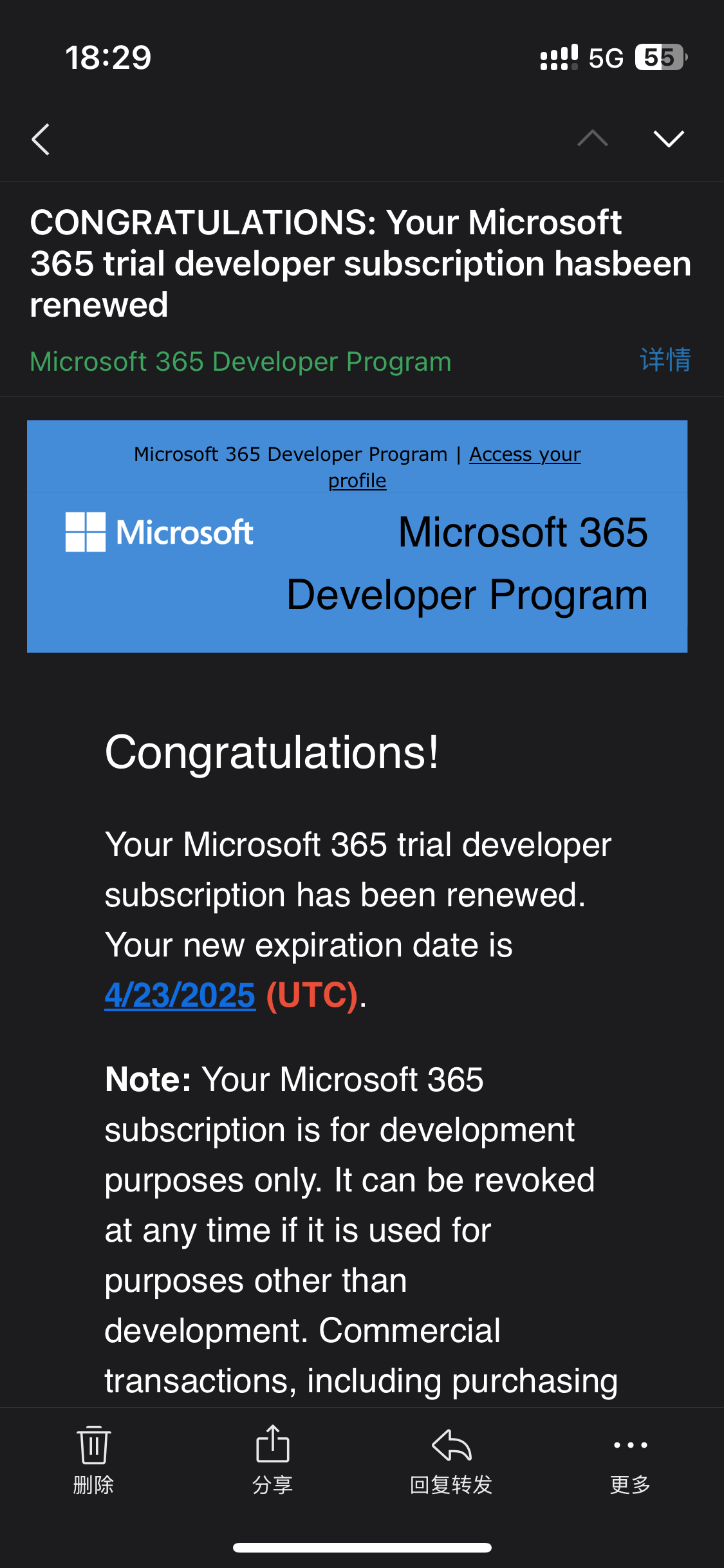Tap the trash can delete icon
Viewport: 724px width, 1568px height.
coord(94,1445)
